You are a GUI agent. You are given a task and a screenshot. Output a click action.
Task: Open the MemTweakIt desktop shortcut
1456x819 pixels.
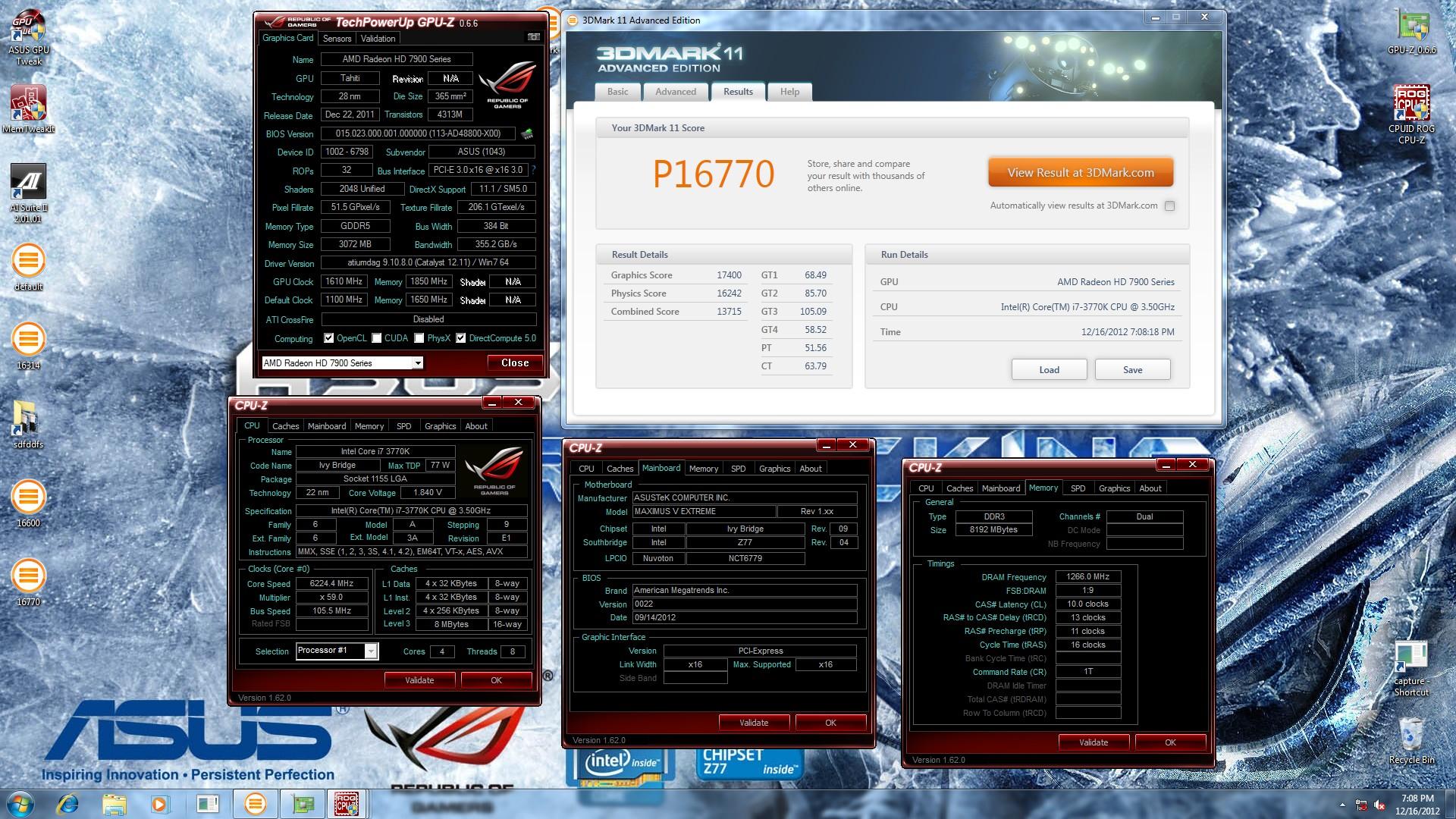click(29, 108)
